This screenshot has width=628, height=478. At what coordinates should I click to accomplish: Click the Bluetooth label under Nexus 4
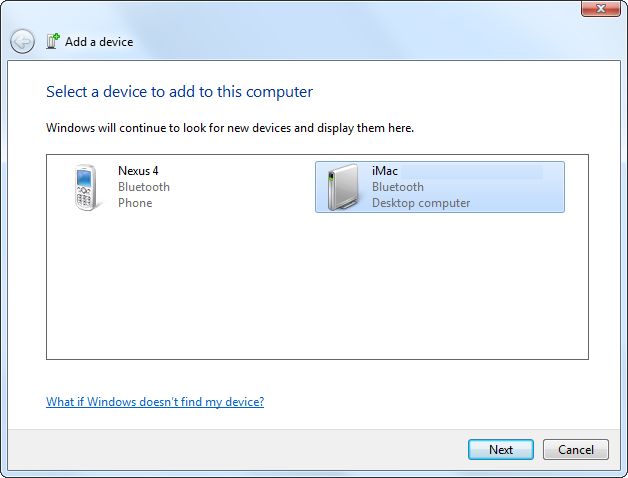pyautogui.click(x=144, y=187)
